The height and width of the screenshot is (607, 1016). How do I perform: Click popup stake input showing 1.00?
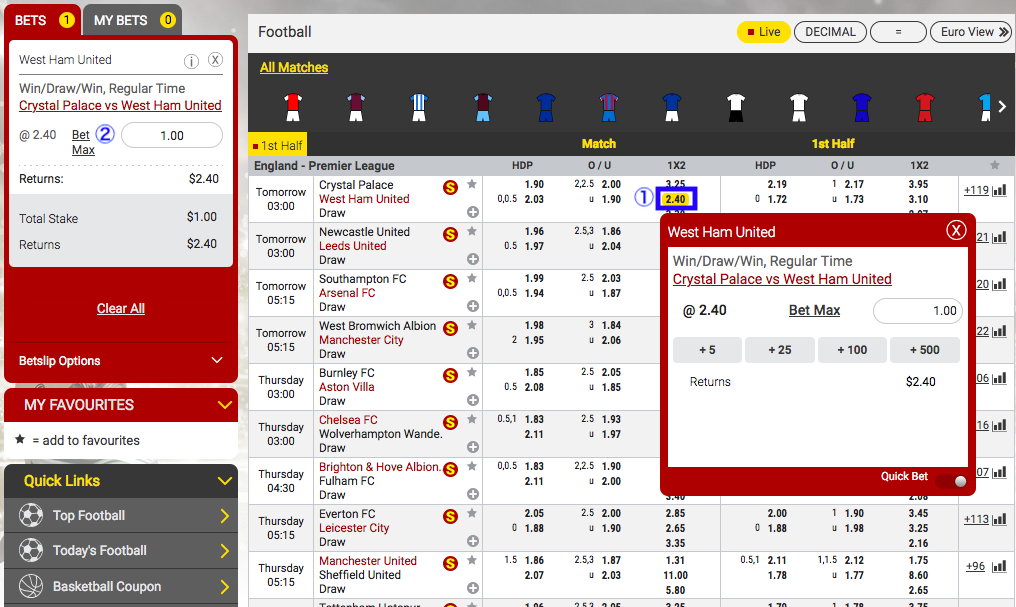tap(918, 311)
